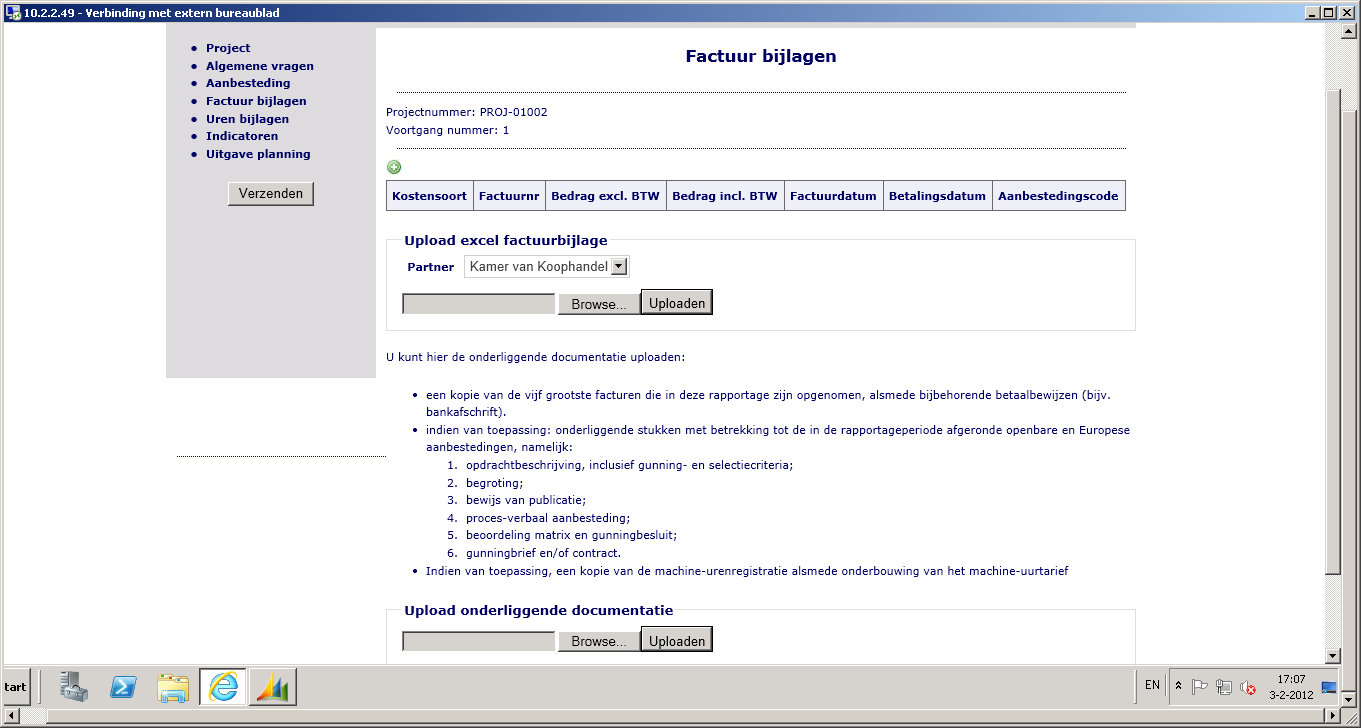Click the Factuurdatum column header
The image size is (1361, 728).
(x=833, y=196)
